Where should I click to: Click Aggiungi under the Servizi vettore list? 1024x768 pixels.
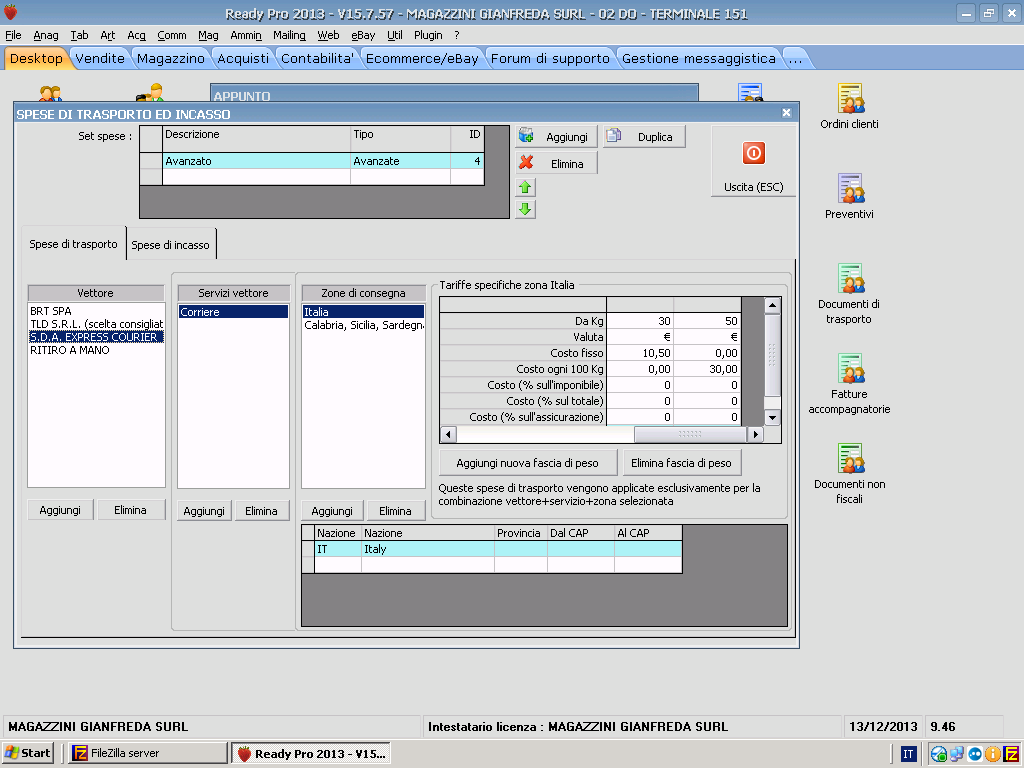click(x=204, y=511)
